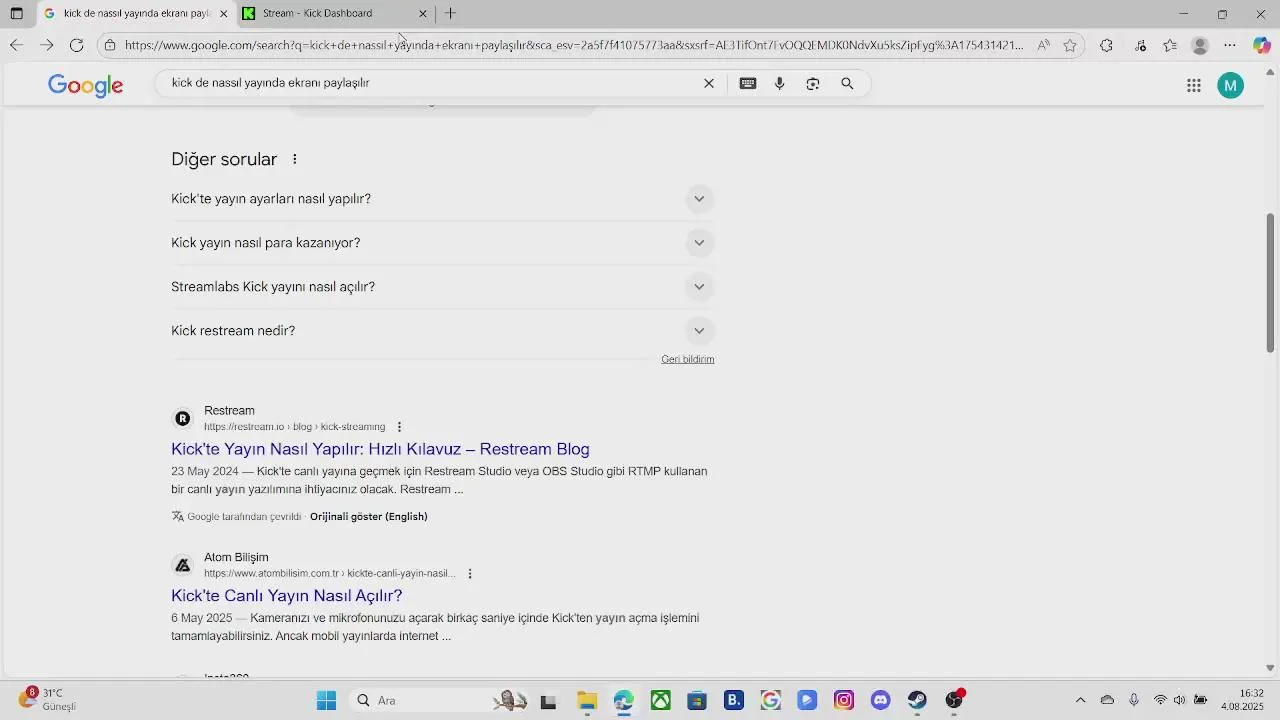Open Microsoft Store from taskbar
Viewport: 1280px width, 720px height.
(x=697, y=700)
